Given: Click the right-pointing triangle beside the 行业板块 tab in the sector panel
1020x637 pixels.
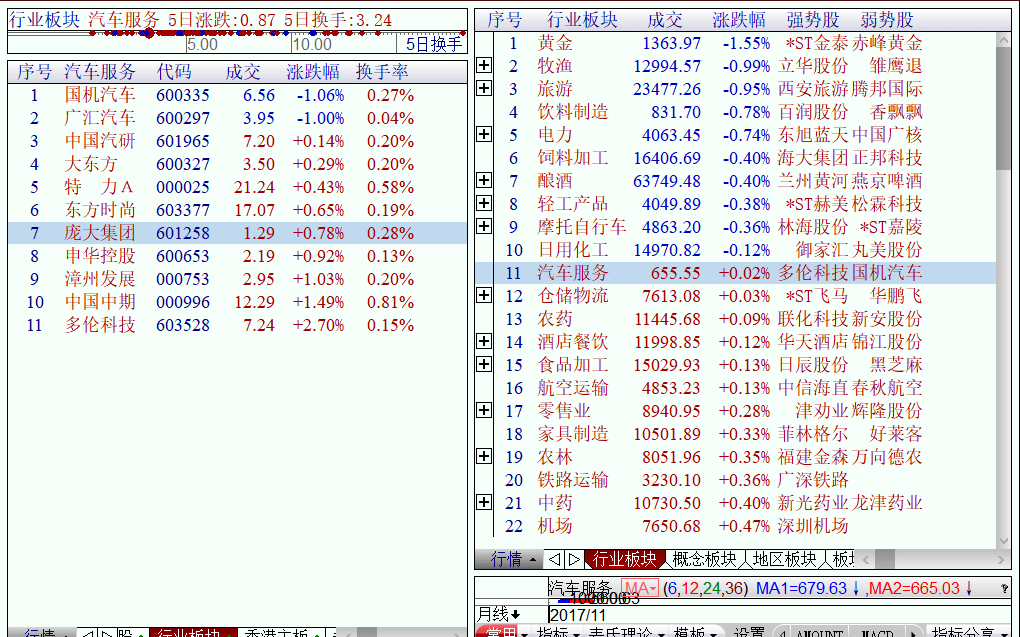Looking at the screenshot, I should [x=574, y=559].
